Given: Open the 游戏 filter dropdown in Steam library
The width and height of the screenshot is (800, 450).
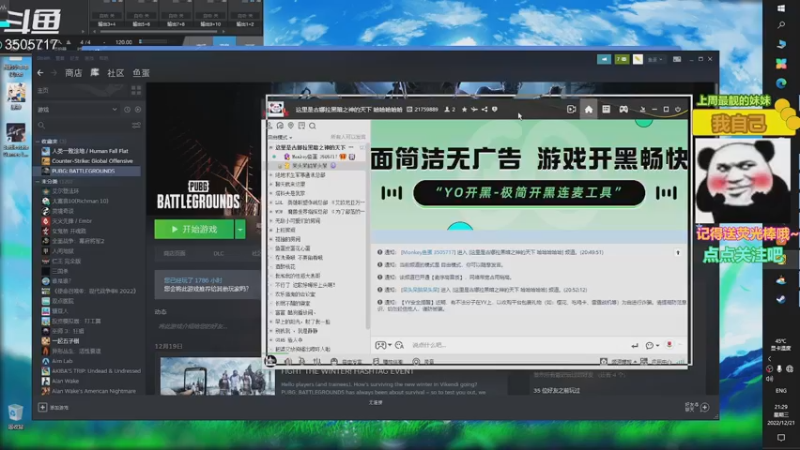Looking at the screenshot, I should click(x=77, y=110).
